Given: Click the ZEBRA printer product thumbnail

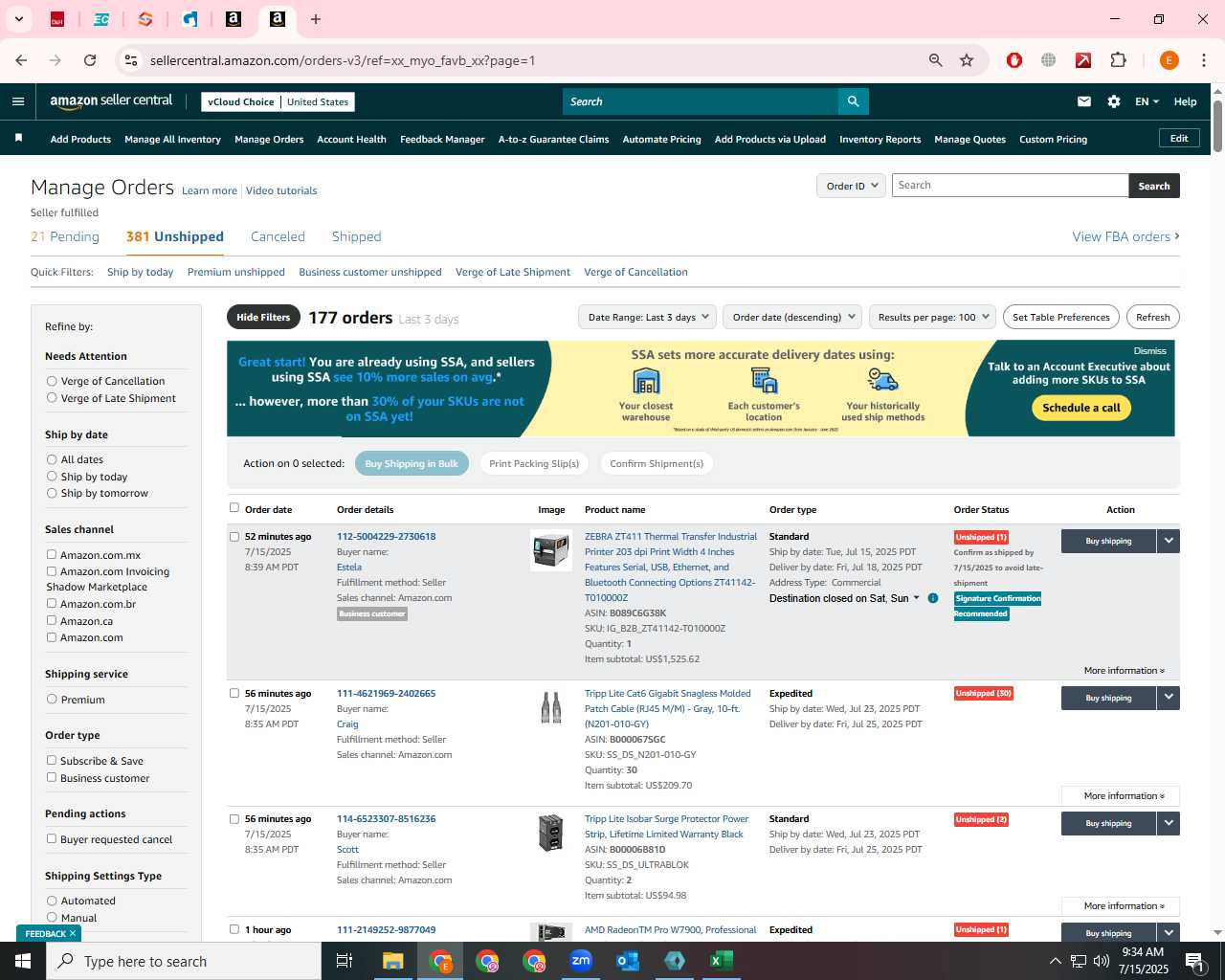Looking at the screenshot, I should pyautogui.click(x=551, y=550).
